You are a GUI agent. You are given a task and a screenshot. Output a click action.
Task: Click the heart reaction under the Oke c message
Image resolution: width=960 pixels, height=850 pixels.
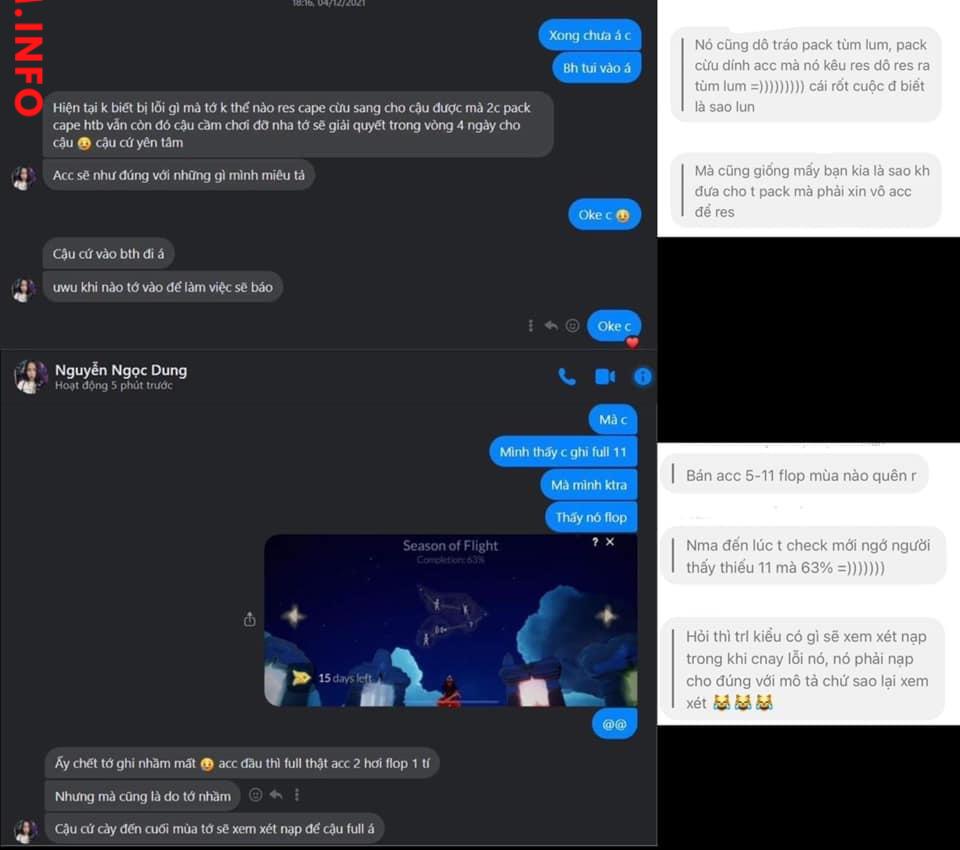632,342
